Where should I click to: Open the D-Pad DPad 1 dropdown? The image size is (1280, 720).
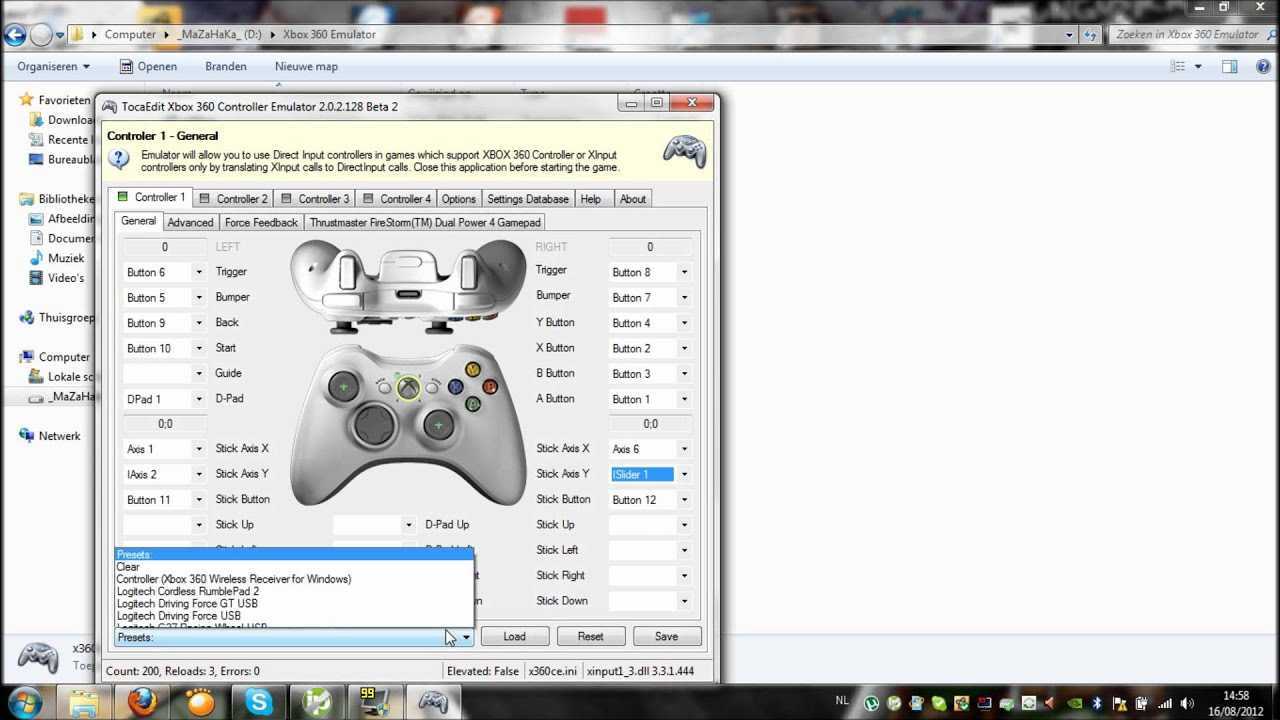point(198,399)
